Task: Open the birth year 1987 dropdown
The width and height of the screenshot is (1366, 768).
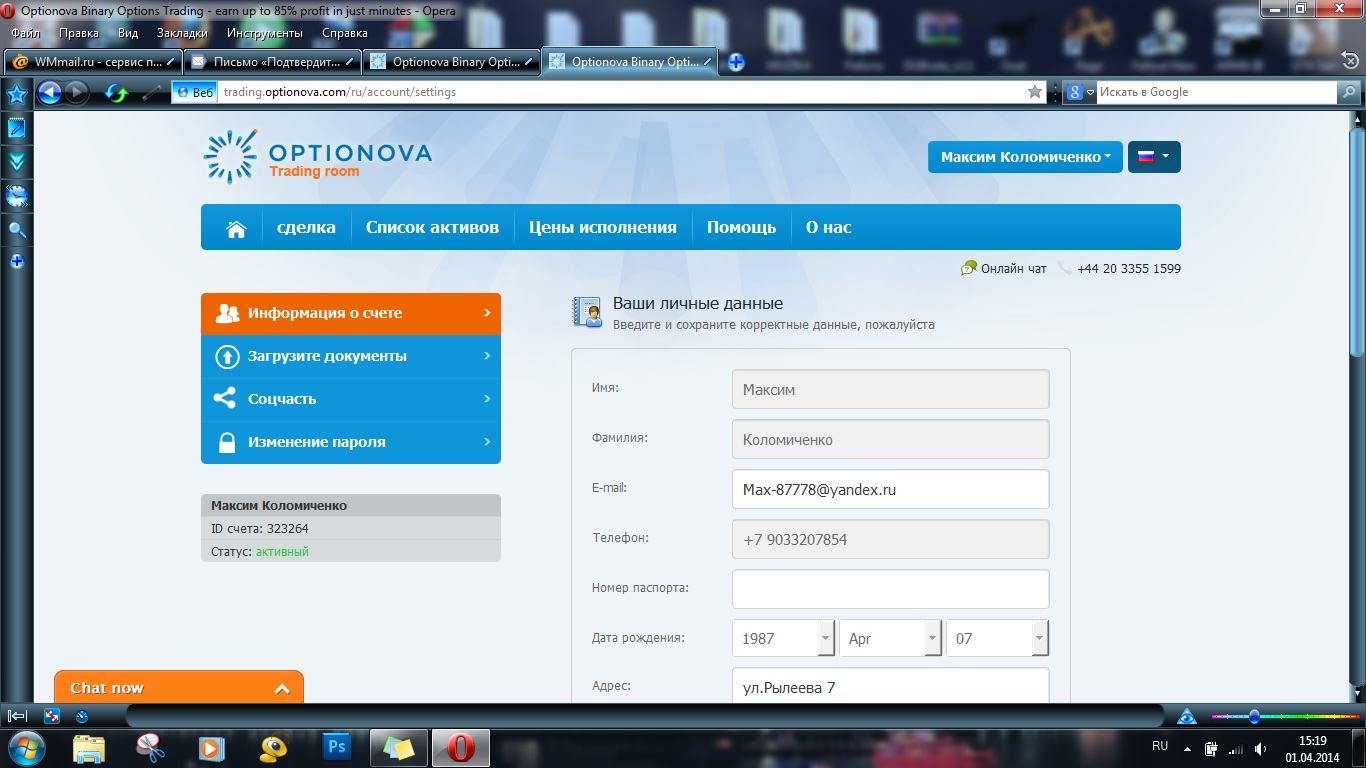Action: (783, 638)
